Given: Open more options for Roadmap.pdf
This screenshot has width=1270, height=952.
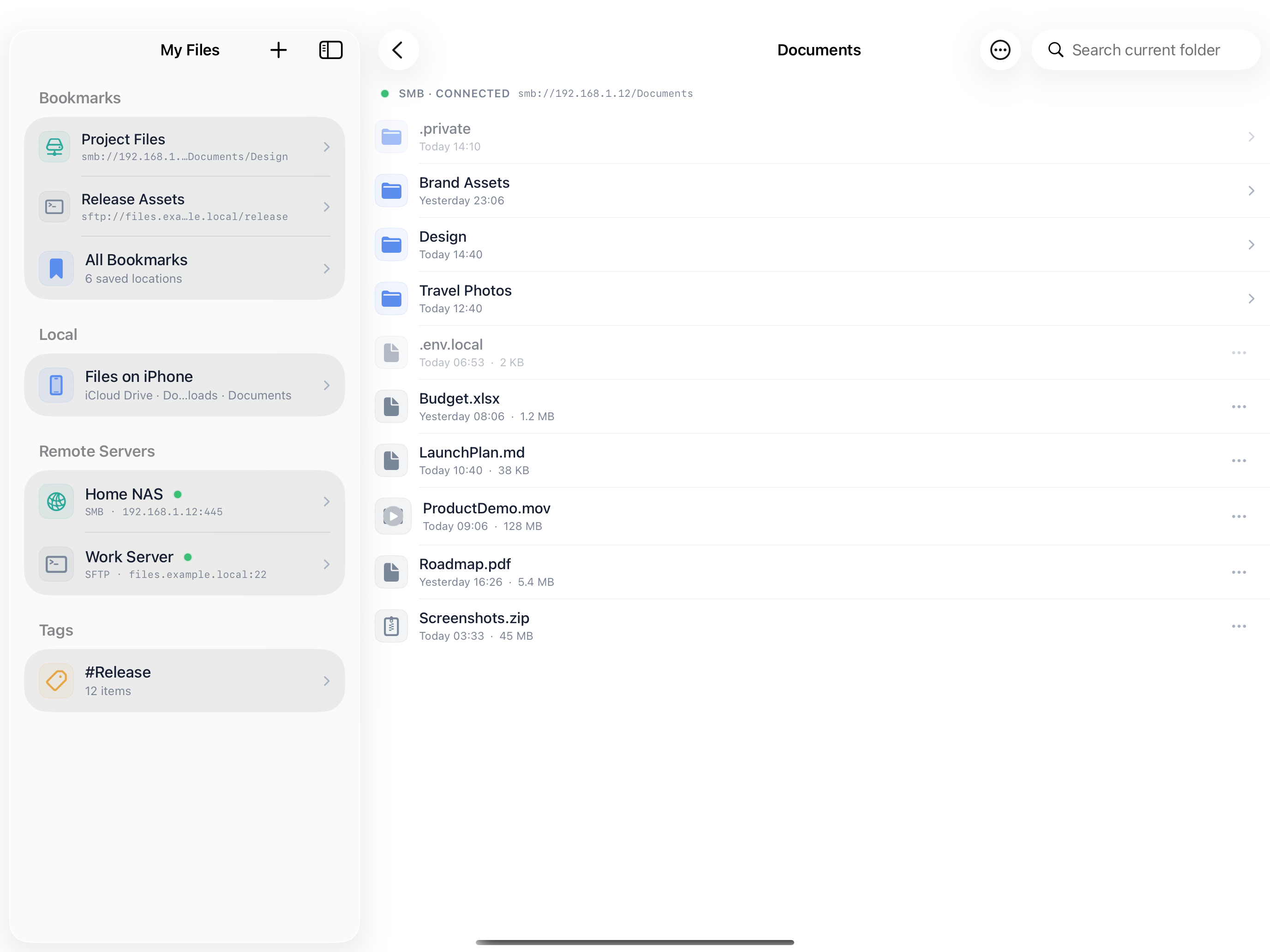Looking at the screenshot, I should click(1239, 572).
